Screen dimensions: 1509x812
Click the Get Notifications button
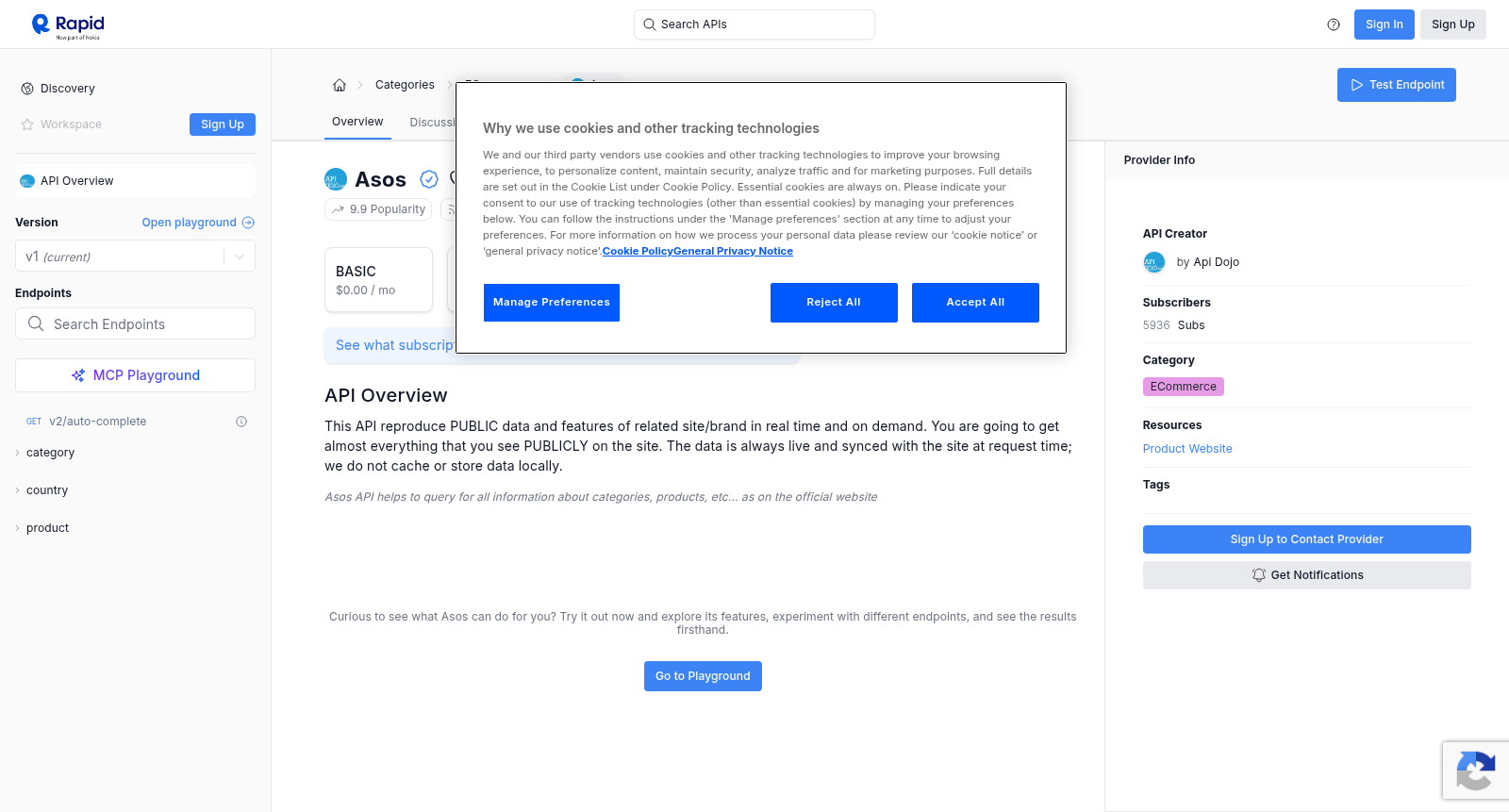click(1307, 575)
